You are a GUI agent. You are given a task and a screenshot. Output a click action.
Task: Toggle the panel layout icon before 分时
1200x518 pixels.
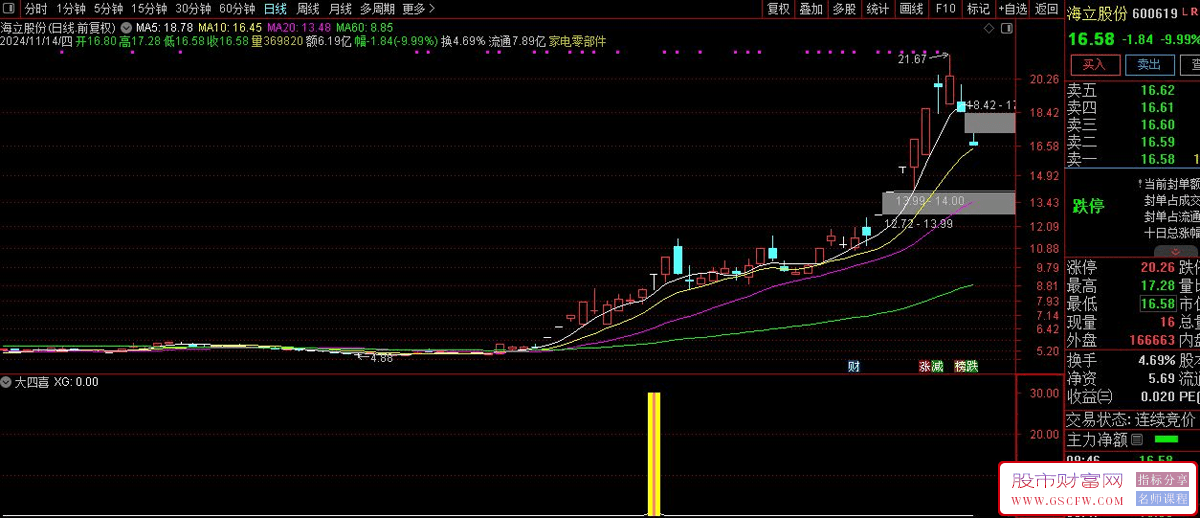click(x=10, y=9)
